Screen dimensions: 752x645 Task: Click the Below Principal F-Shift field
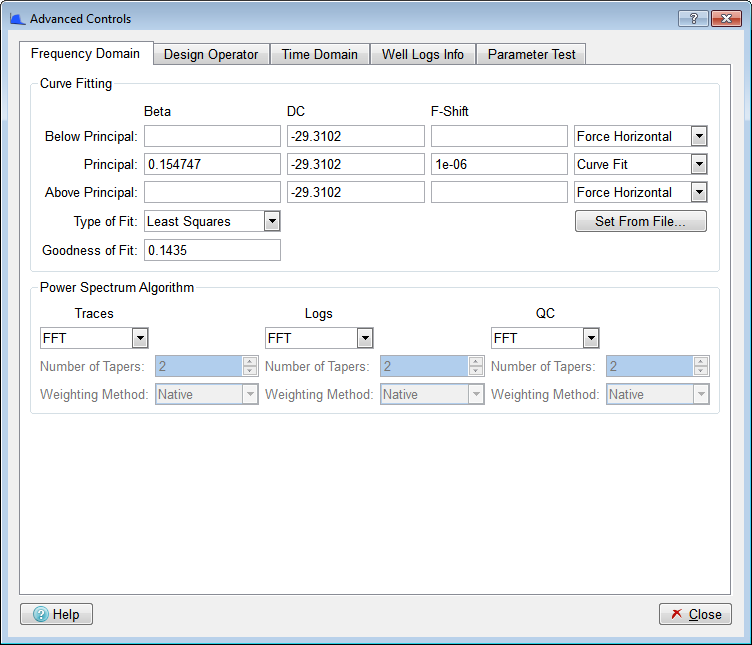click(499, 136)
